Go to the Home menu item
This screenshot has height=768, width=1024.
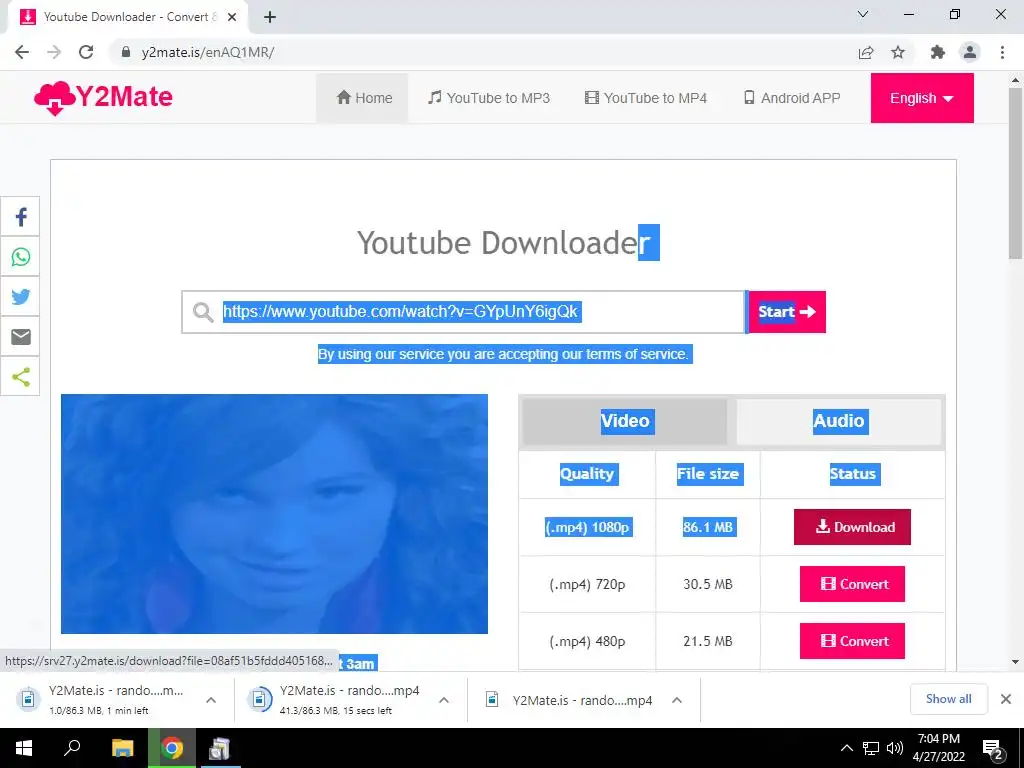(x=364, y=98)
